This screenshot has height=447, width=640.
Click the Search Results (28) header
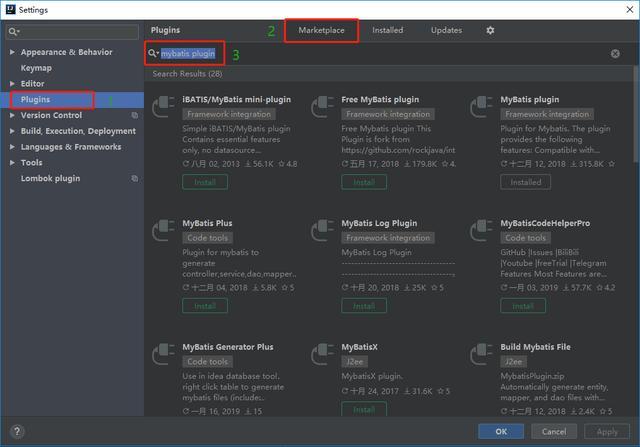click(187, 74)
